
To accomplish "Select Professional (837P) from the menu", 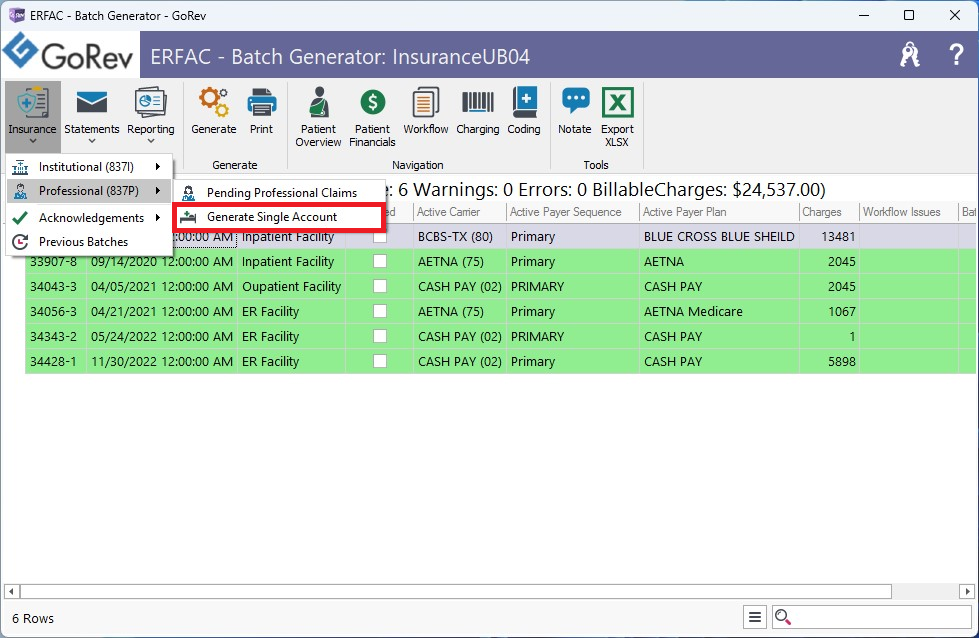I will point(89,190).
